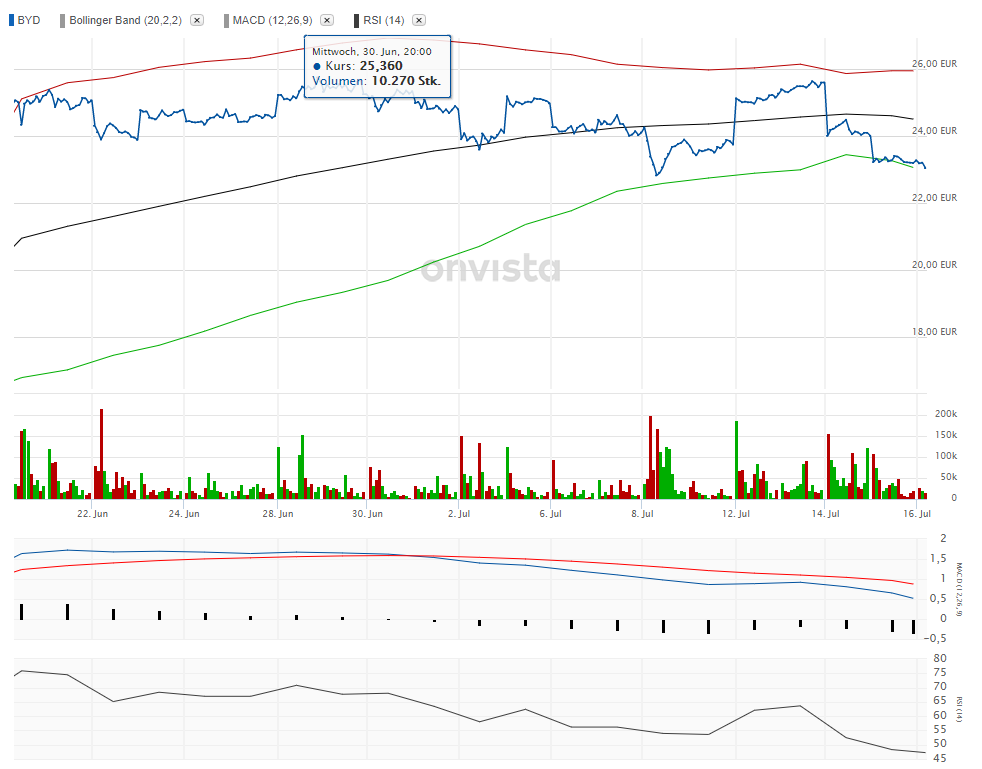
Task: Click the gray Bollinger Band color marker
Action: (x=63, y=21)
